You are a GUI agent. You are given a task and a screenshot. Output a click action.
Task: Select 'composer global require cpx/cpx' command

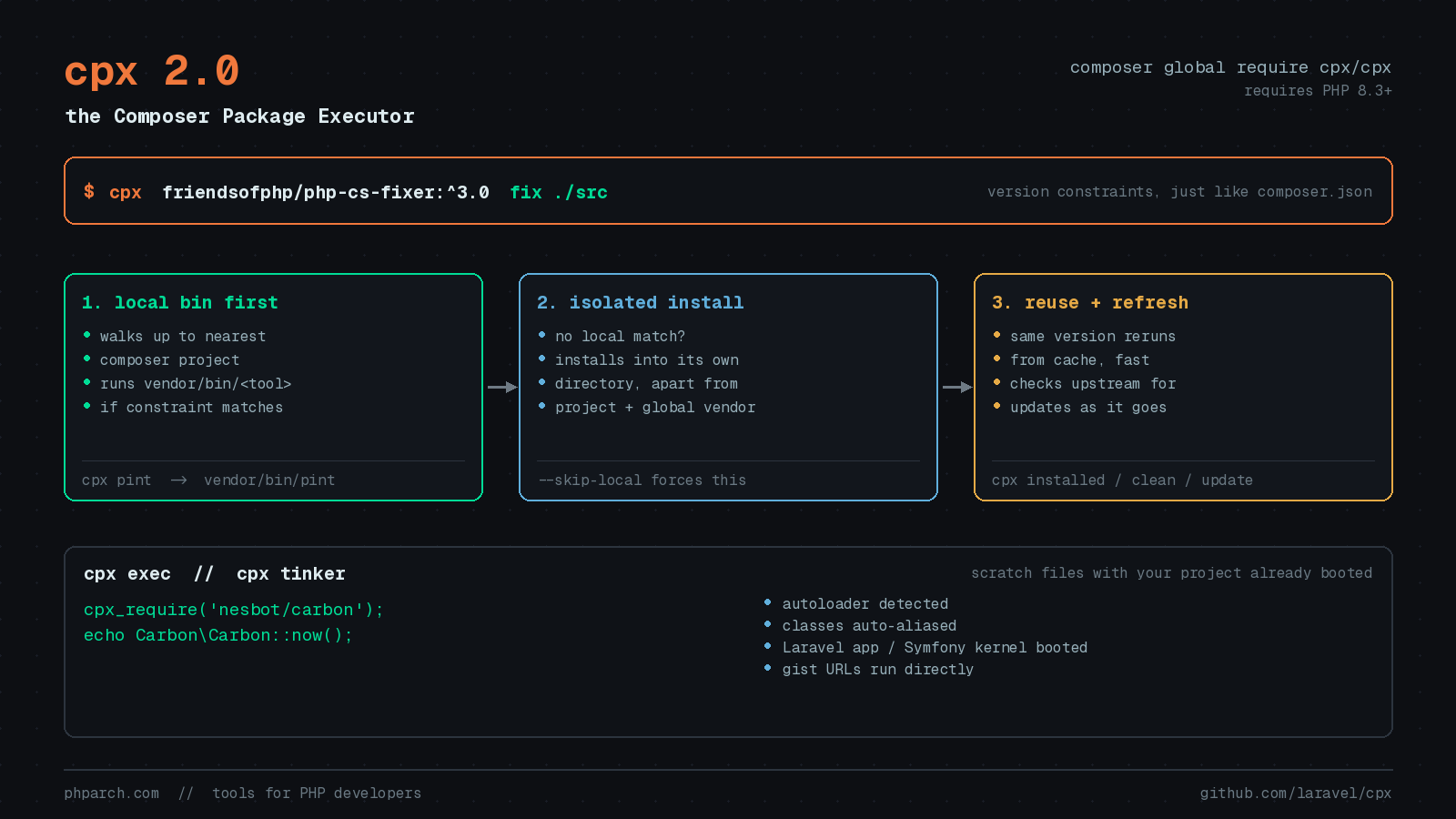(1230, 67)
